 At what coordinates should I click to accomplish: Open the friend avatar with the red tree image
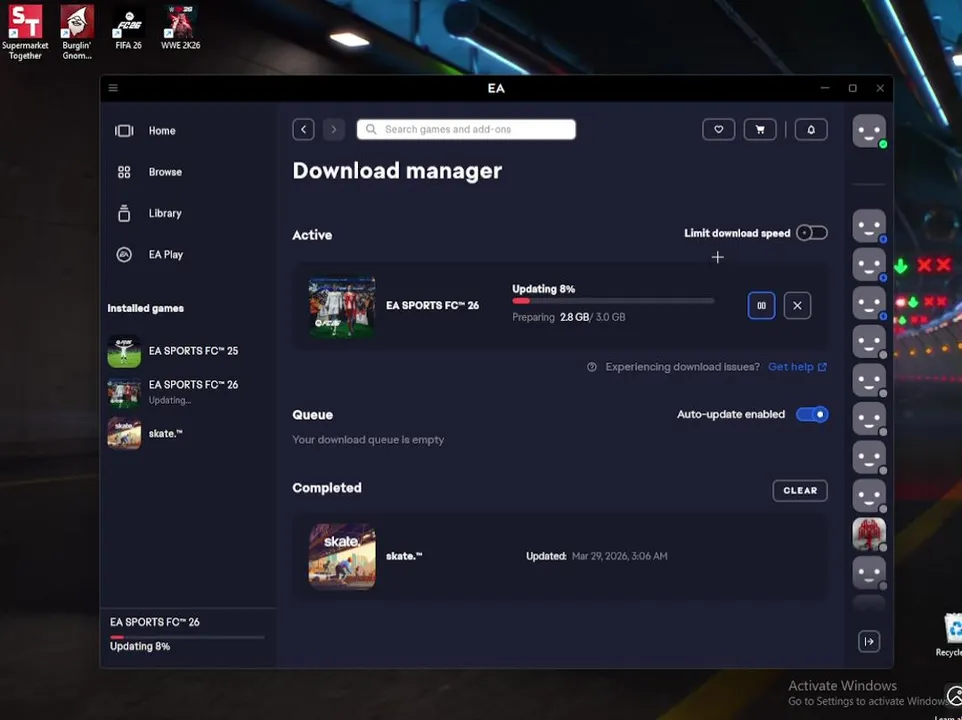(x=869, y=534)
